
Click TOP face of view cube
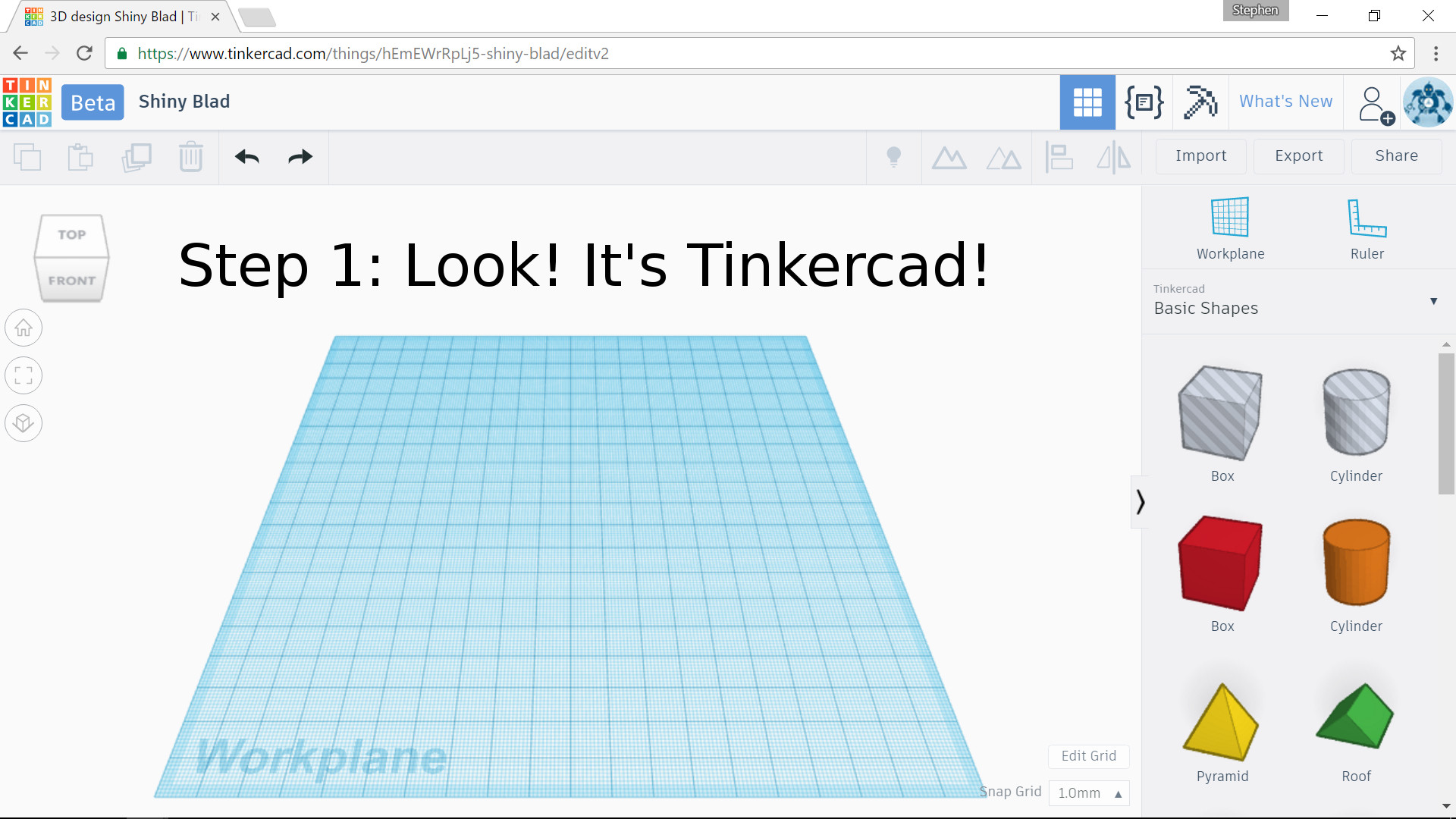[x=71, y=235]
